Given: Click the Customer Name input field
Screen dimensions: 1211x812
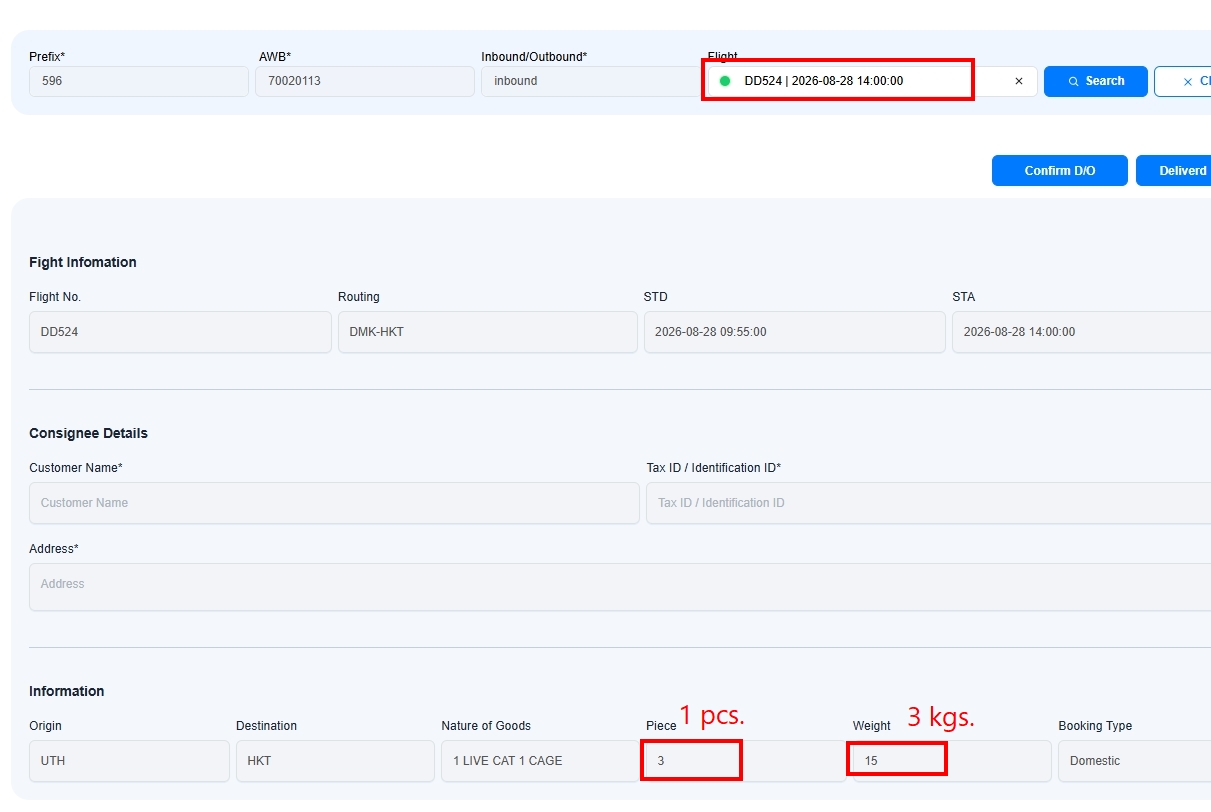Looking at the screenshot, I should [334, 503].
